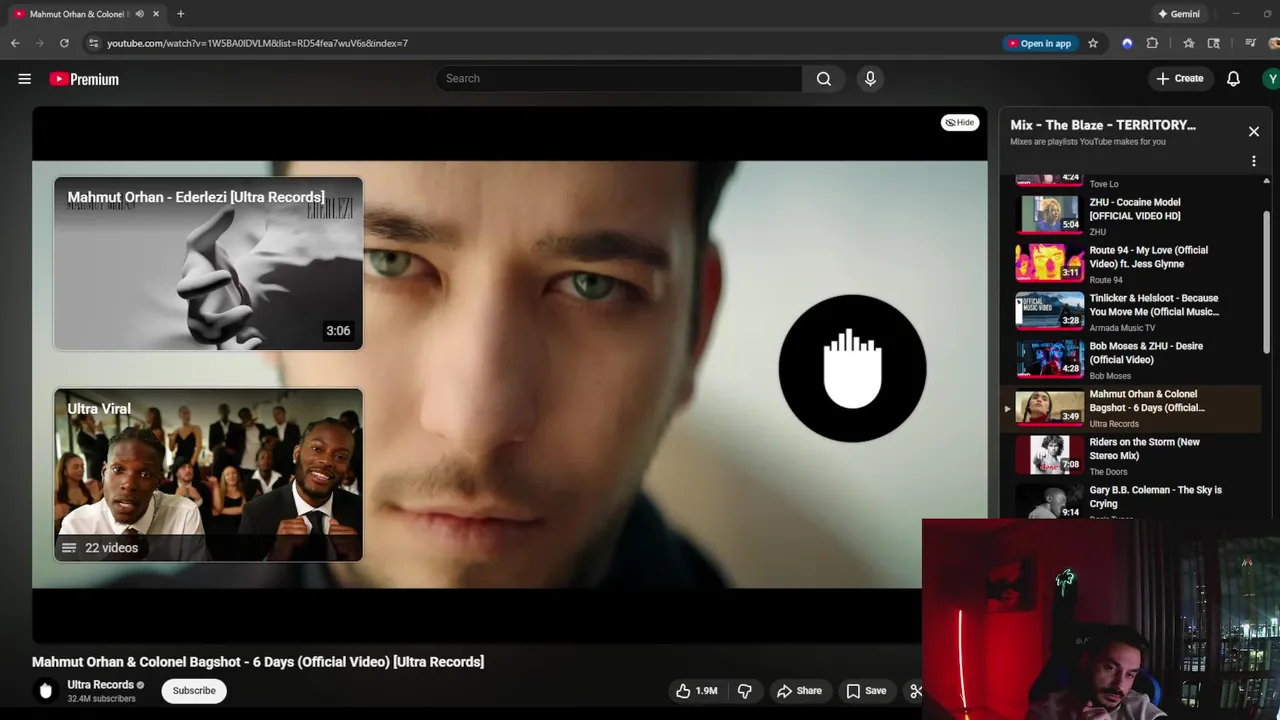This screenshot has width=1280, height=720.
Task: Open Gemini assistant button
Action: pyautogui.click(x=1178, y=14)
